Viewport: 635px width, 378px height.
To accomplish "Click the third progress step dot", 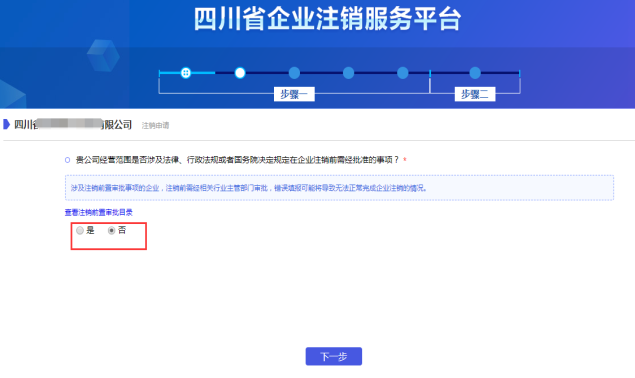I will tap(294, 73).
